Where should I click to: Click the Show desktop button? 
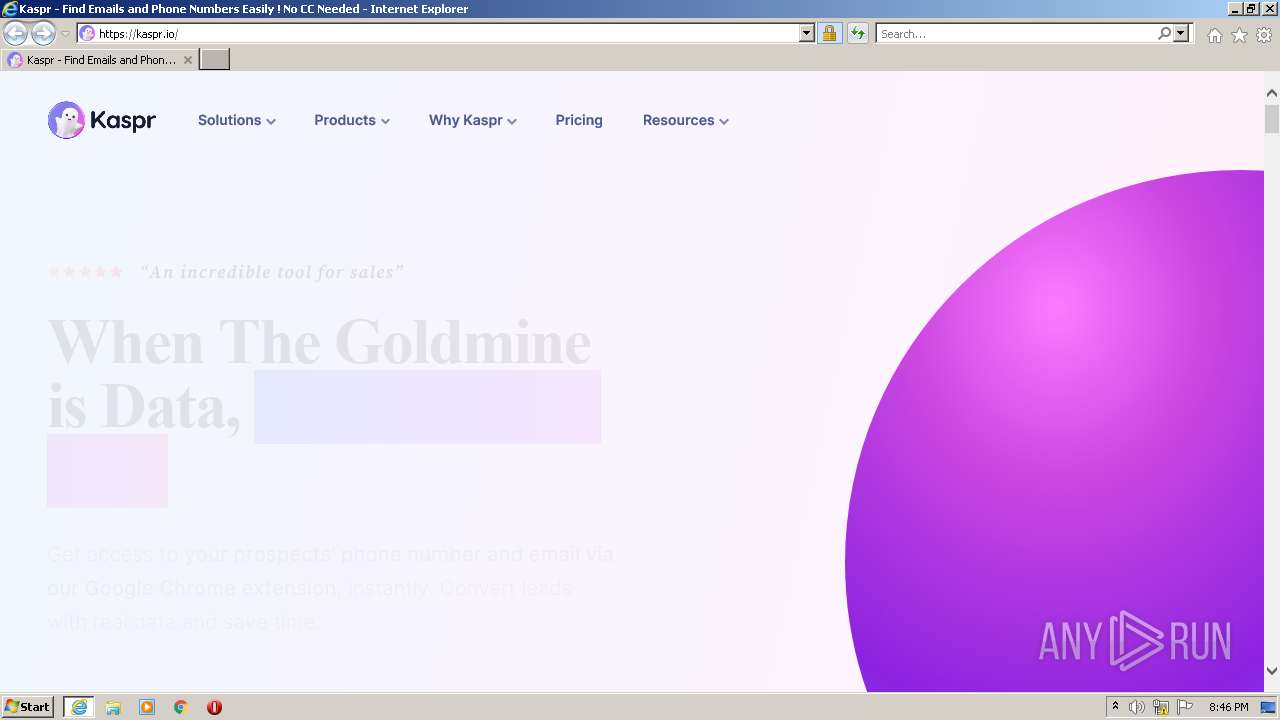1268,707
